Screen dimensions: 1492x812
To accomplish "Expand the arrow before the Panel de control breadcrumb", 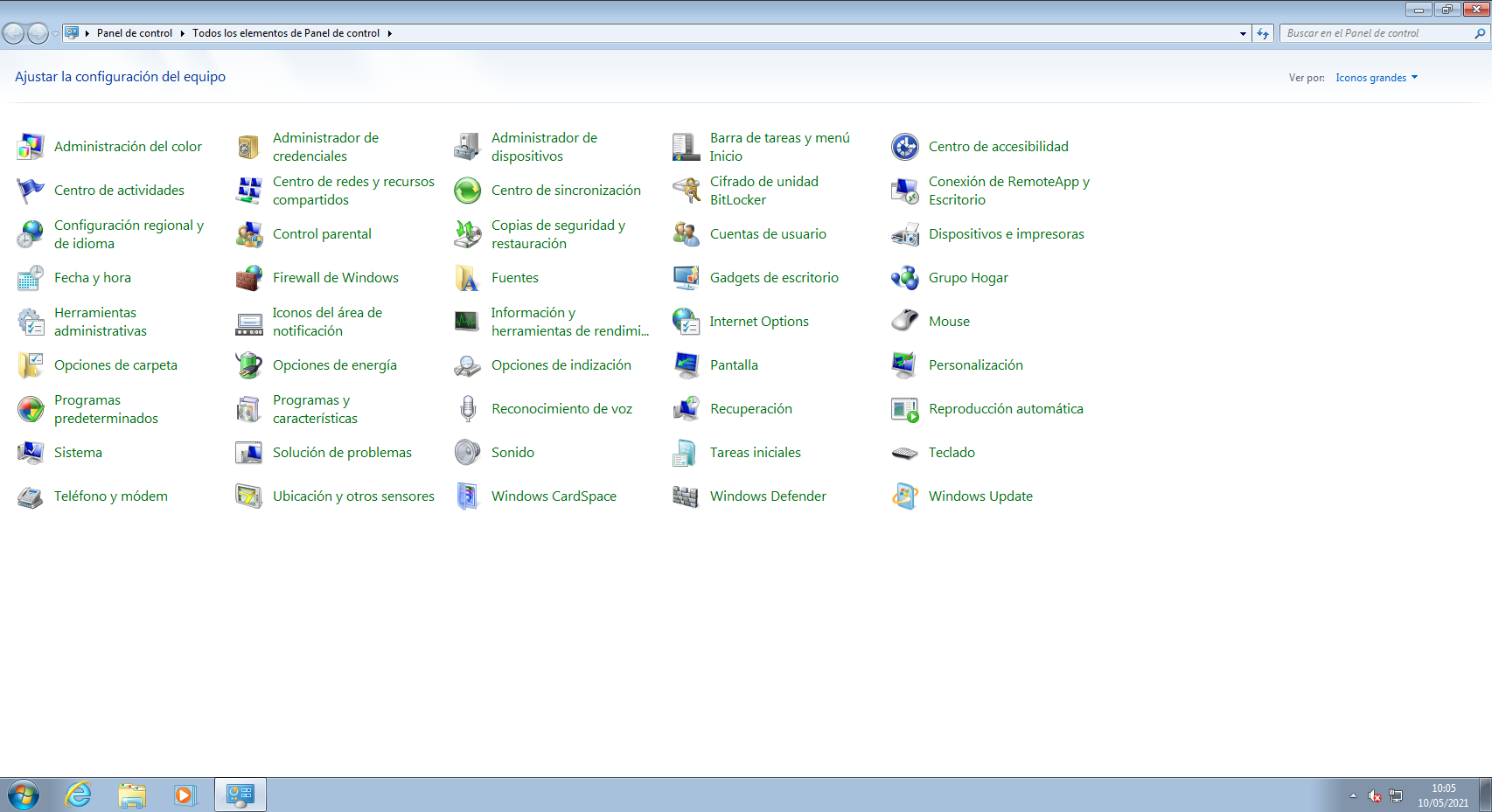I will pyautogui.click(x=87, y=33).
